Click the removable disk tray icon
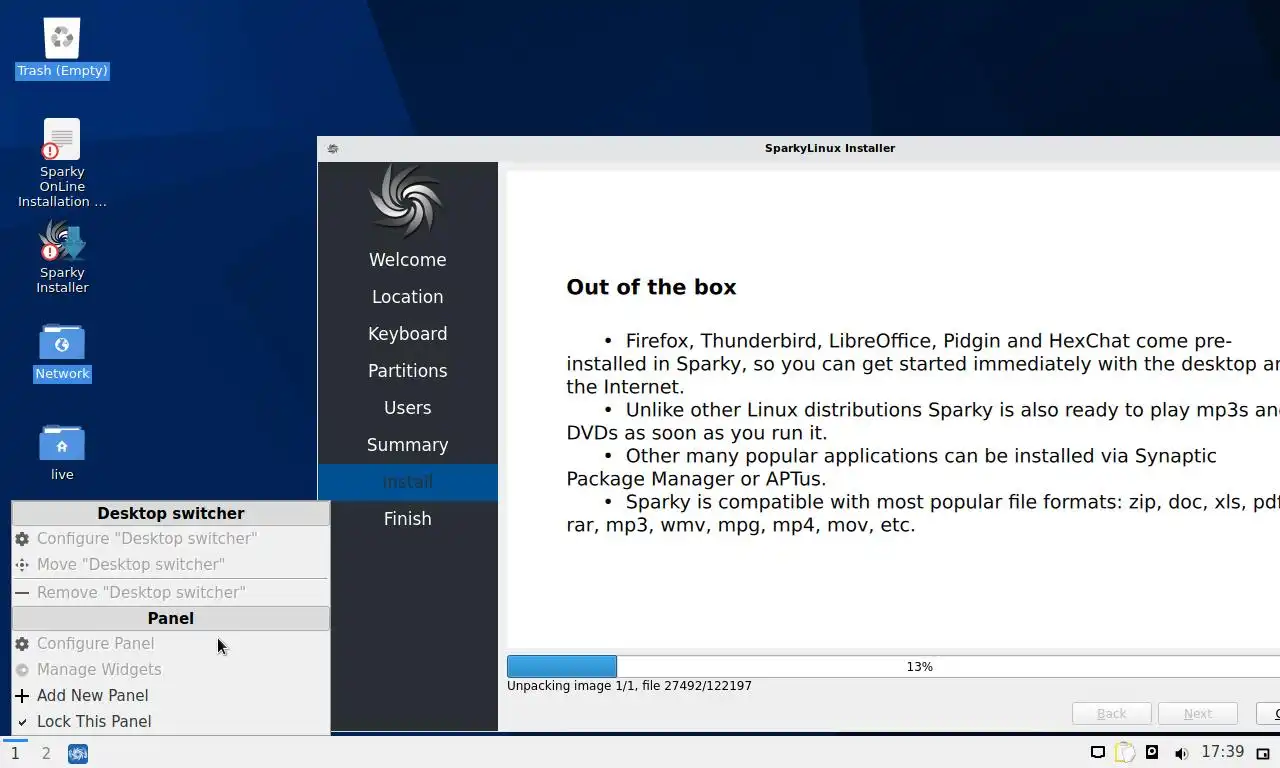The width and height of the screenshot is (1280, 768). click(x=1152, y=753)
